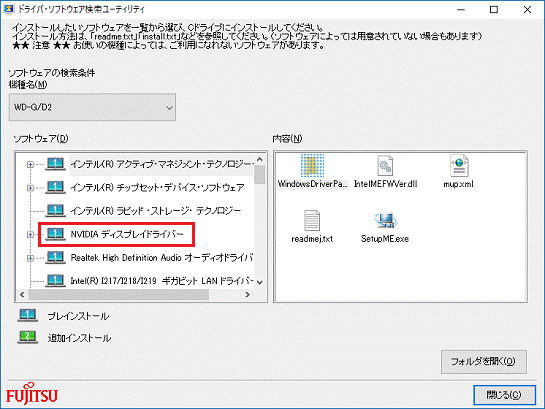
Task: Click the SetupME.exe file name
Action: coord(385,239)
